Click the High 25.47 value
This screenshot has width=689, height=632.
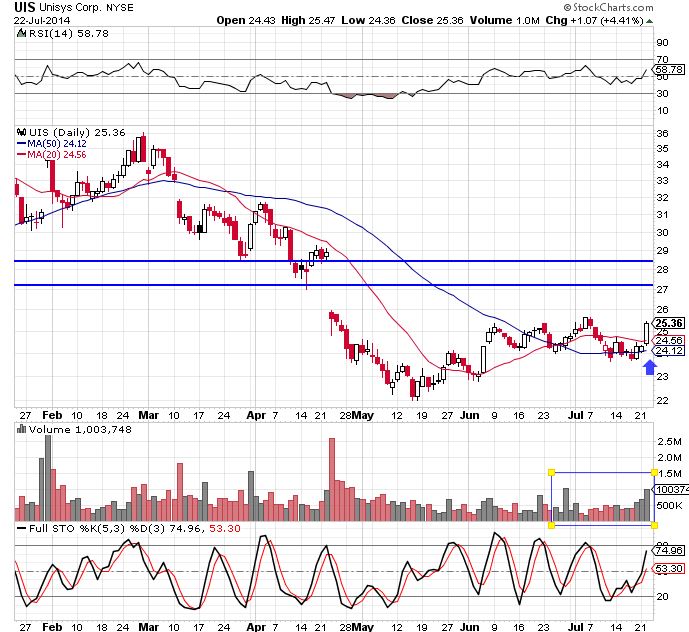(x=308, y=20)
